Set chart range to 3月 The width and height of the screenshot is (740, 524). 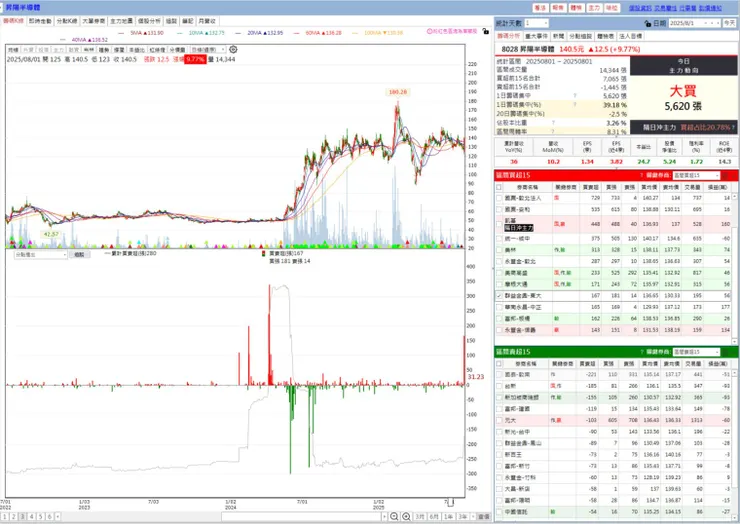click(x=420, y=516)
